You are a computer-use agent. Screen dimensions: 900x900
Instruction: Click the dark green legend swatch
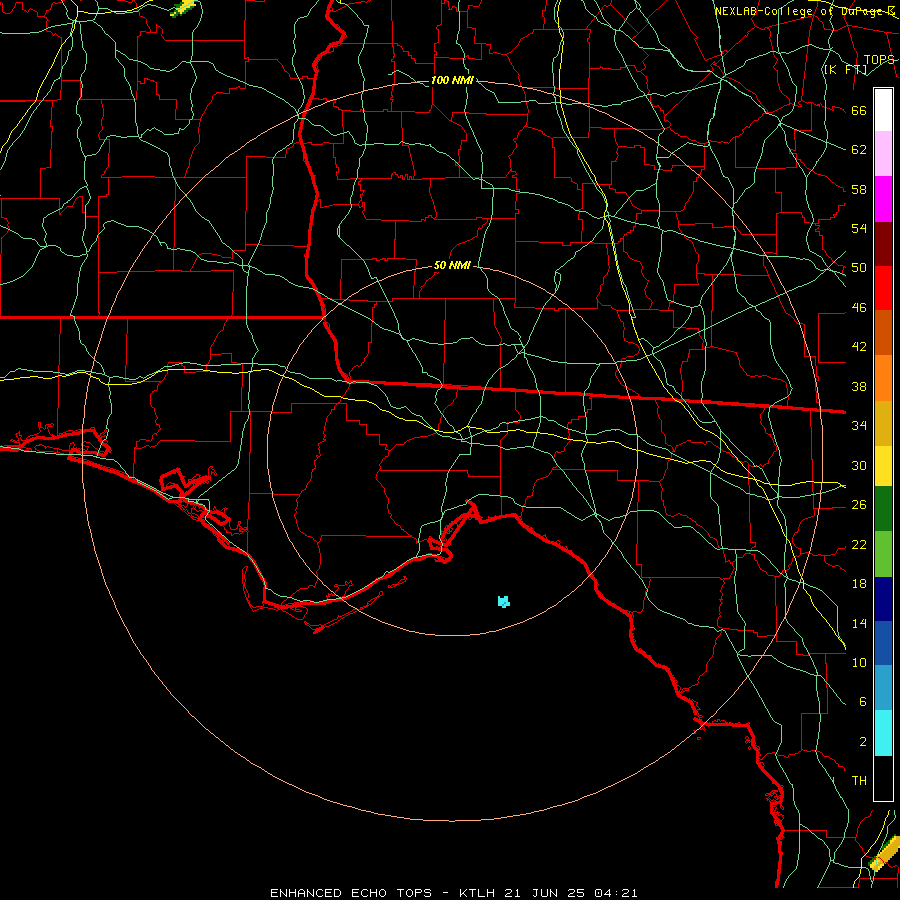click(x=883, y=509)
